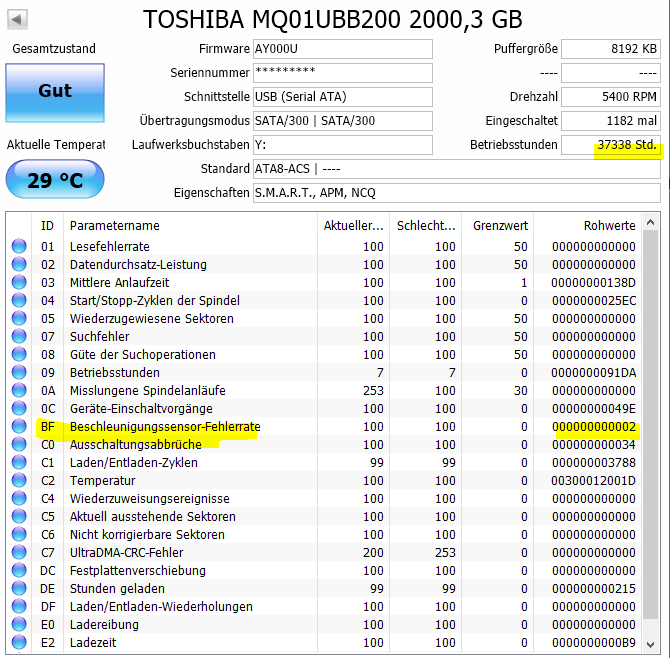Click status icon for Datendurchsatz-Leistung row
Viewport: 670px width, 658px height.
[19, 264]
